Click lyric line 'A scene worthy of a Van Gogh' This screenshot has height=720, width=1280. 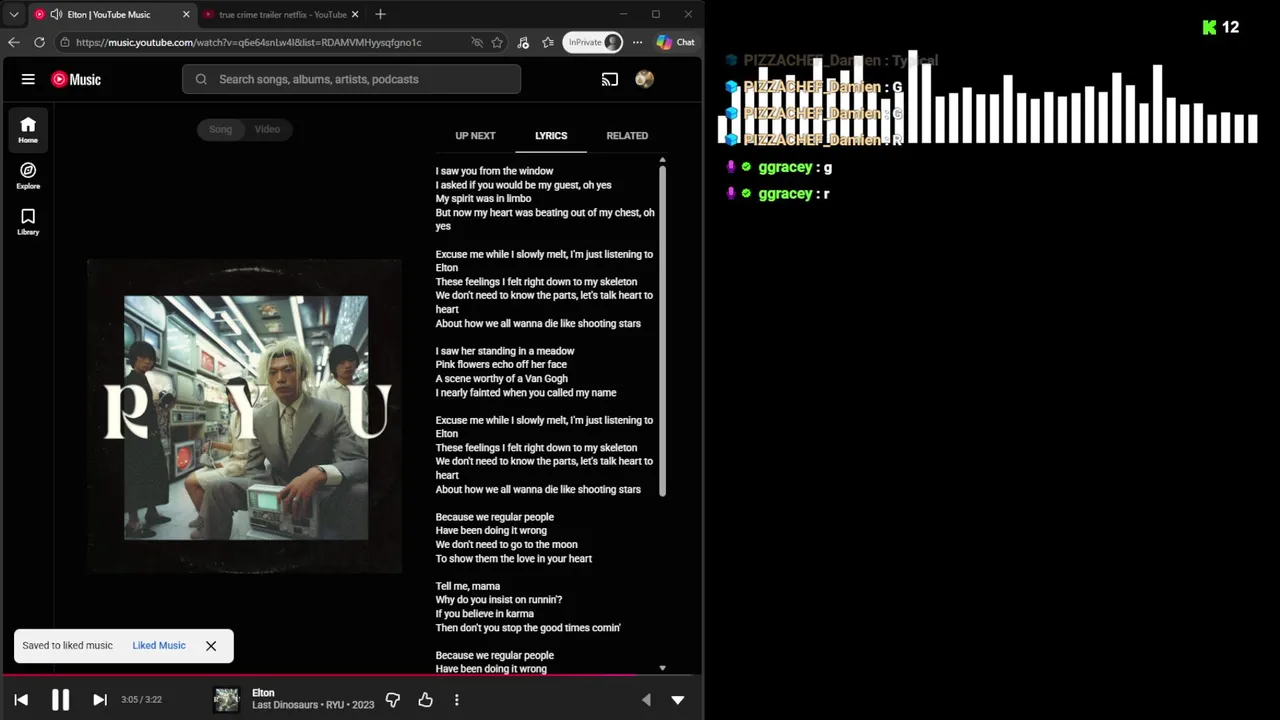pos(502,379)
